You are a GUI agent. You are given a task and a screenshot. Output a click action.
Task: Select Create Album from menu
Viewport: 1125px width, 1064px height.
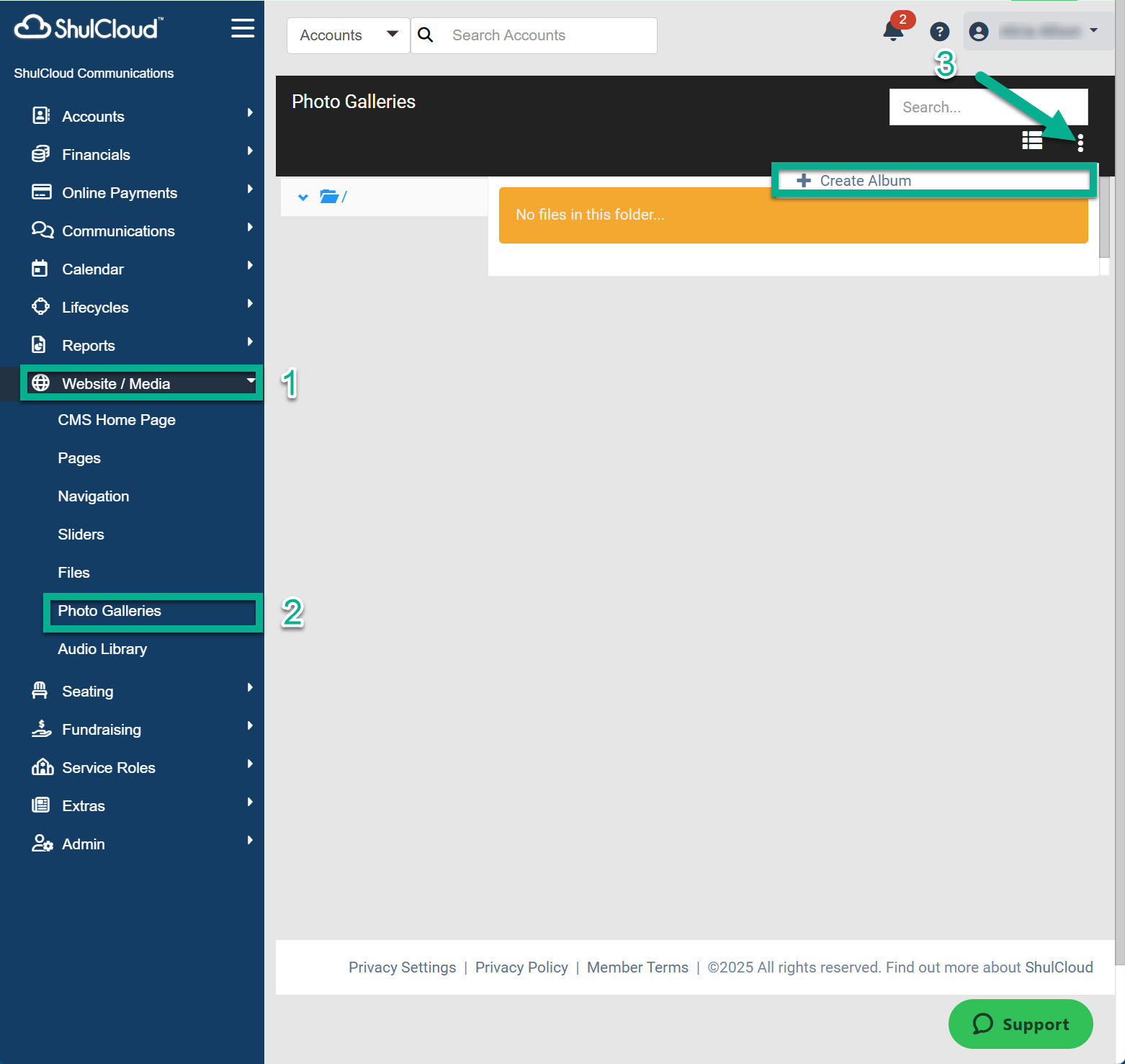click(864, 181)
